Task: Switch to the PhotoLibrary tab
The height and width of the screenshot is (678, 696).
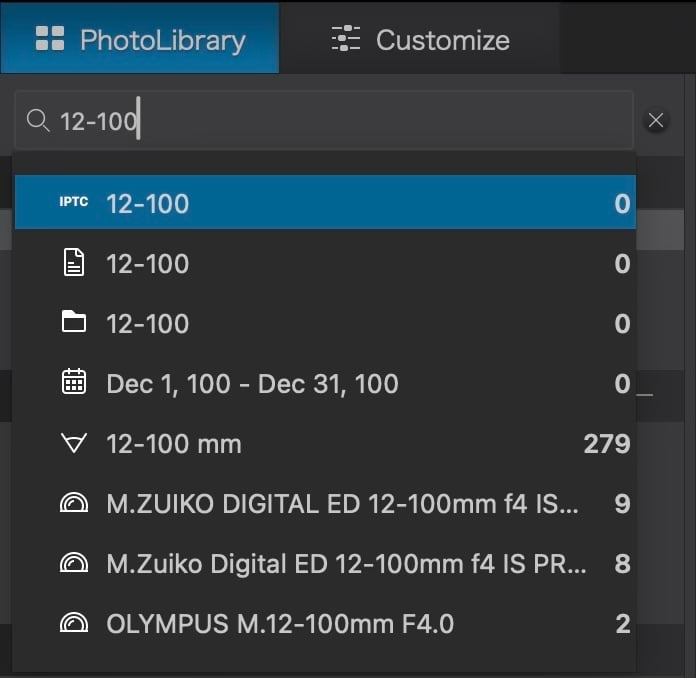Action: coord(140,39)
